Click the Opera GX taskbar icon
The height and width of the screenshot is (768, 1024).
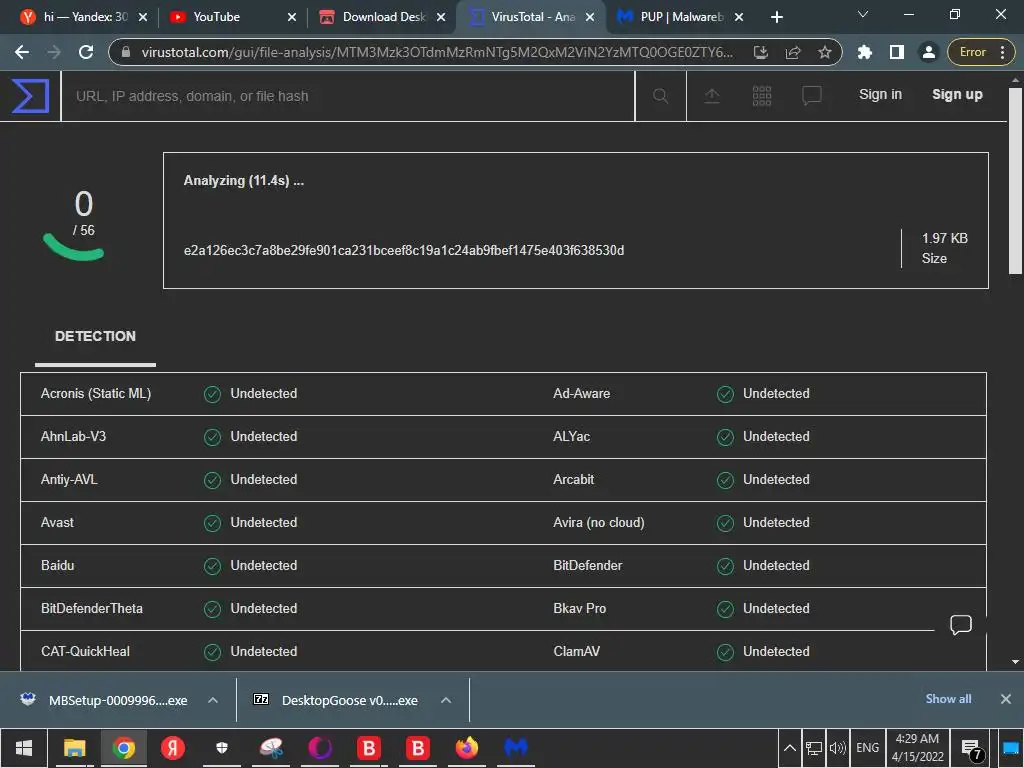(320, 748)
